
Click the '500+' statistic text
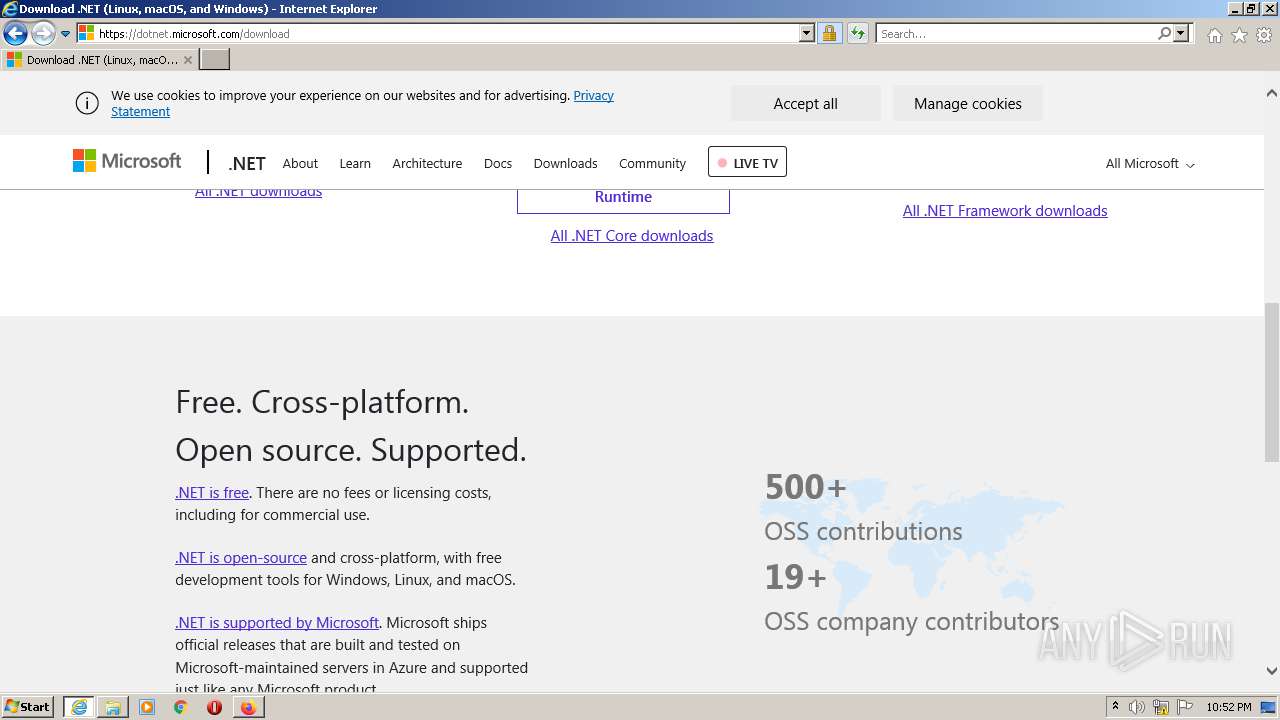[805, 487]
